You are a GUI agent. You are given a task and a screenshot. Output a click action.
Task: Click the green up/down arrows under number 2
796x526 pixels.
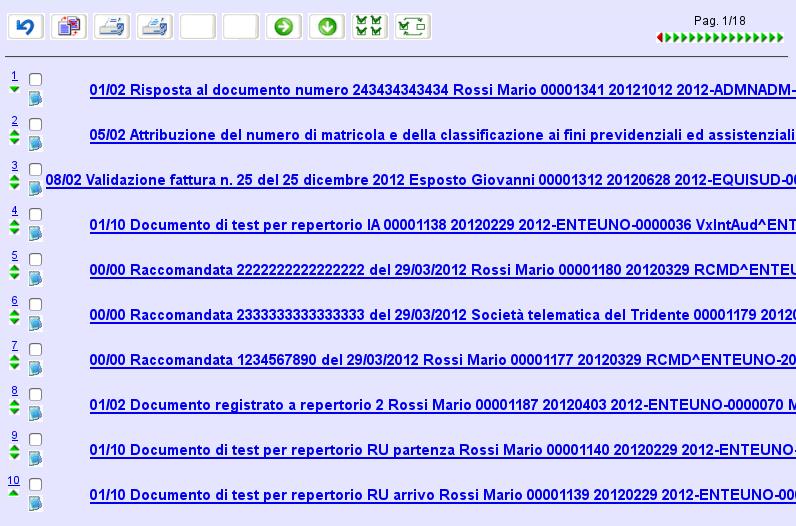pyautogui.click(x=14, y=137)
